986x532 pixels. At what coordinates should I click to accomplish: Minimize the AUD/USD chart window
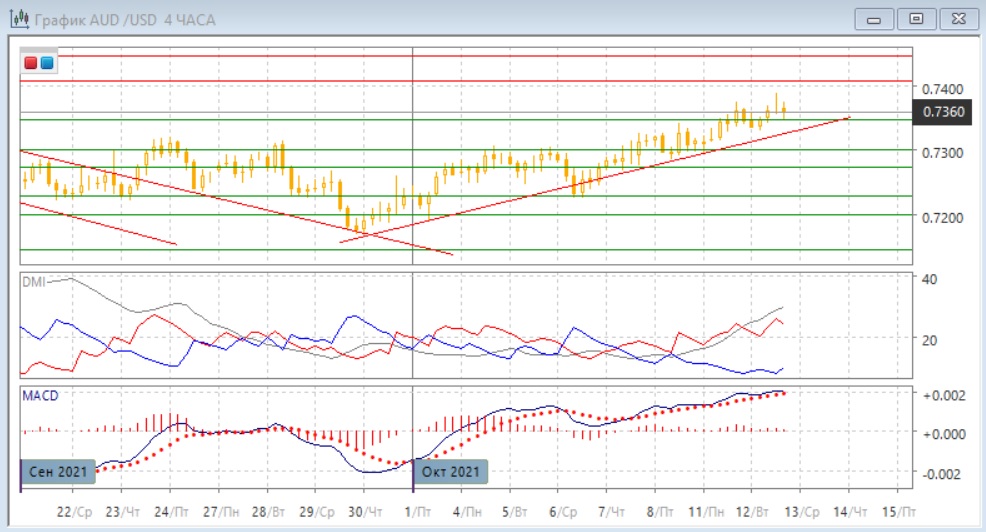coord(875,18)
